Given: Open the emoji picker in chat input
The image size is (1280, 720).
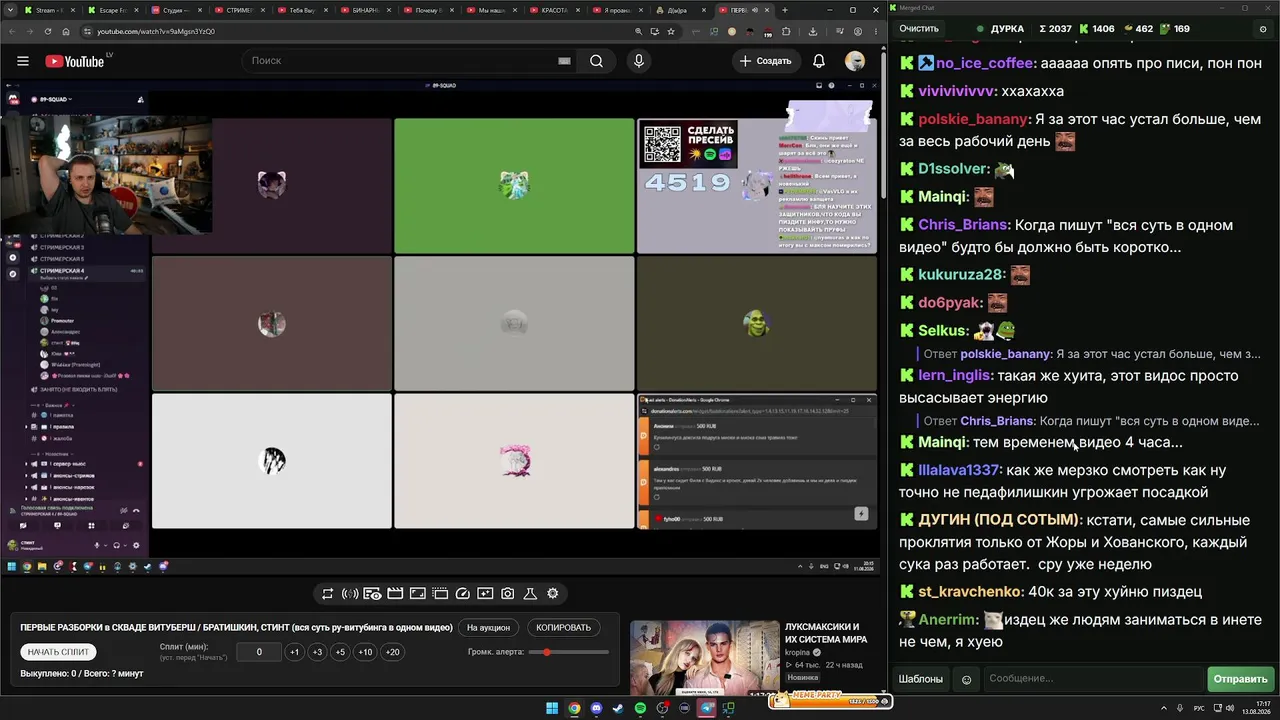Looking at the screenshot, I should point(966,679).
